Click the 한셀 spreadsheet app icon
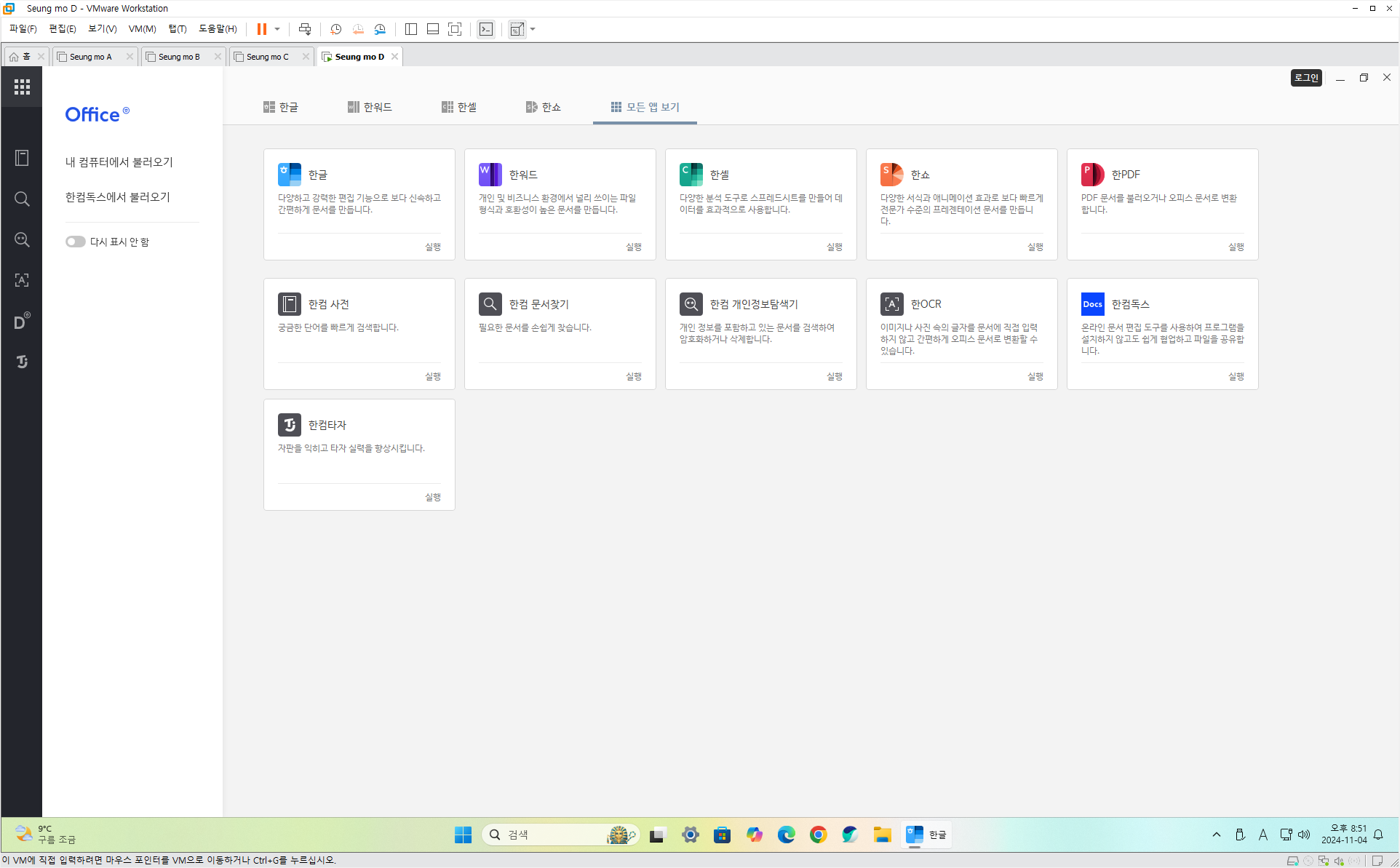This screenshot has height=868, width=1400. click(x=691, y=175)
